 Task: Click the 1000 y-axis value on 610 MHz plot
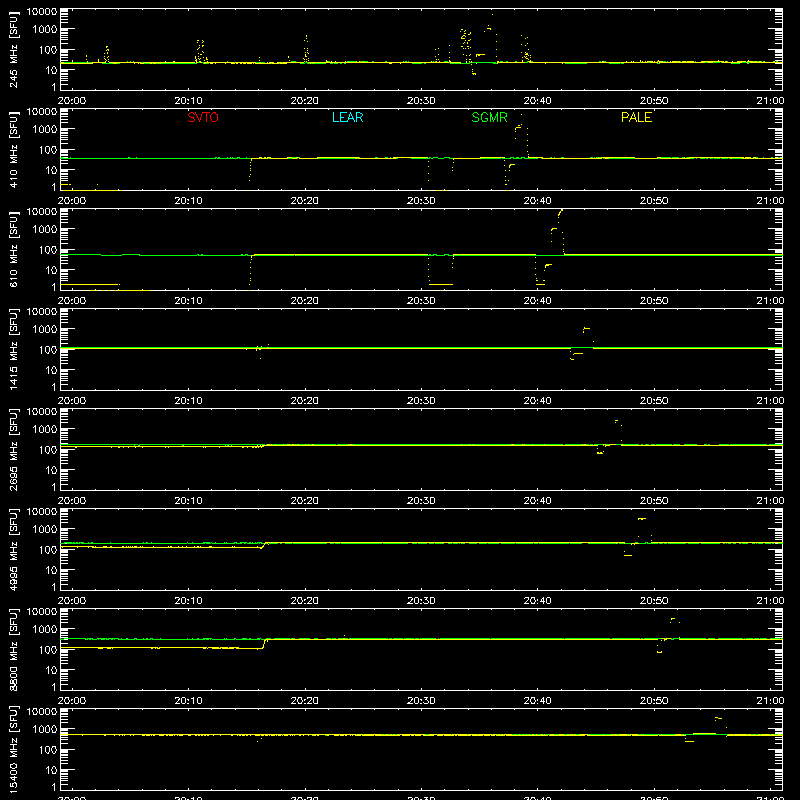click(x=45, y=229)
